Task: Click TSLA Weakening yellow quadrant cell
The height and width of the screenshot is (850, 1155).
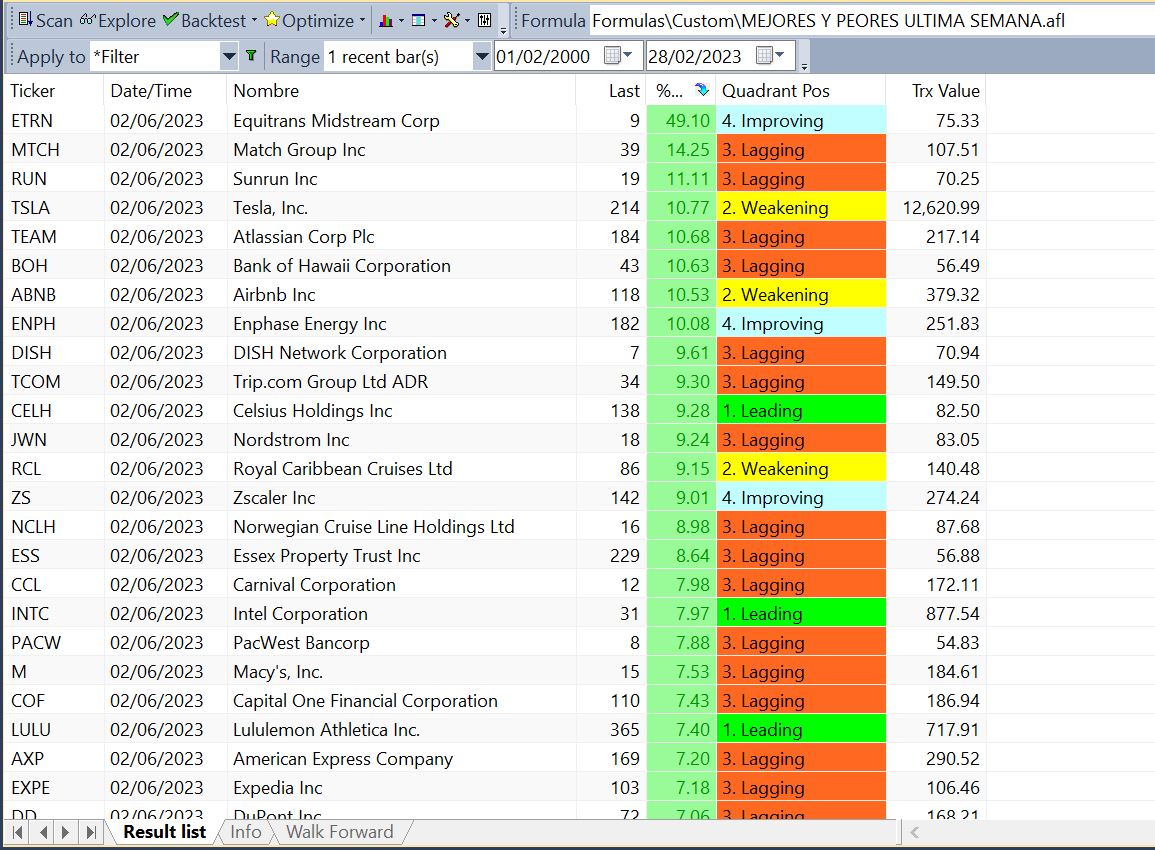Action: [x=801, y=208]
